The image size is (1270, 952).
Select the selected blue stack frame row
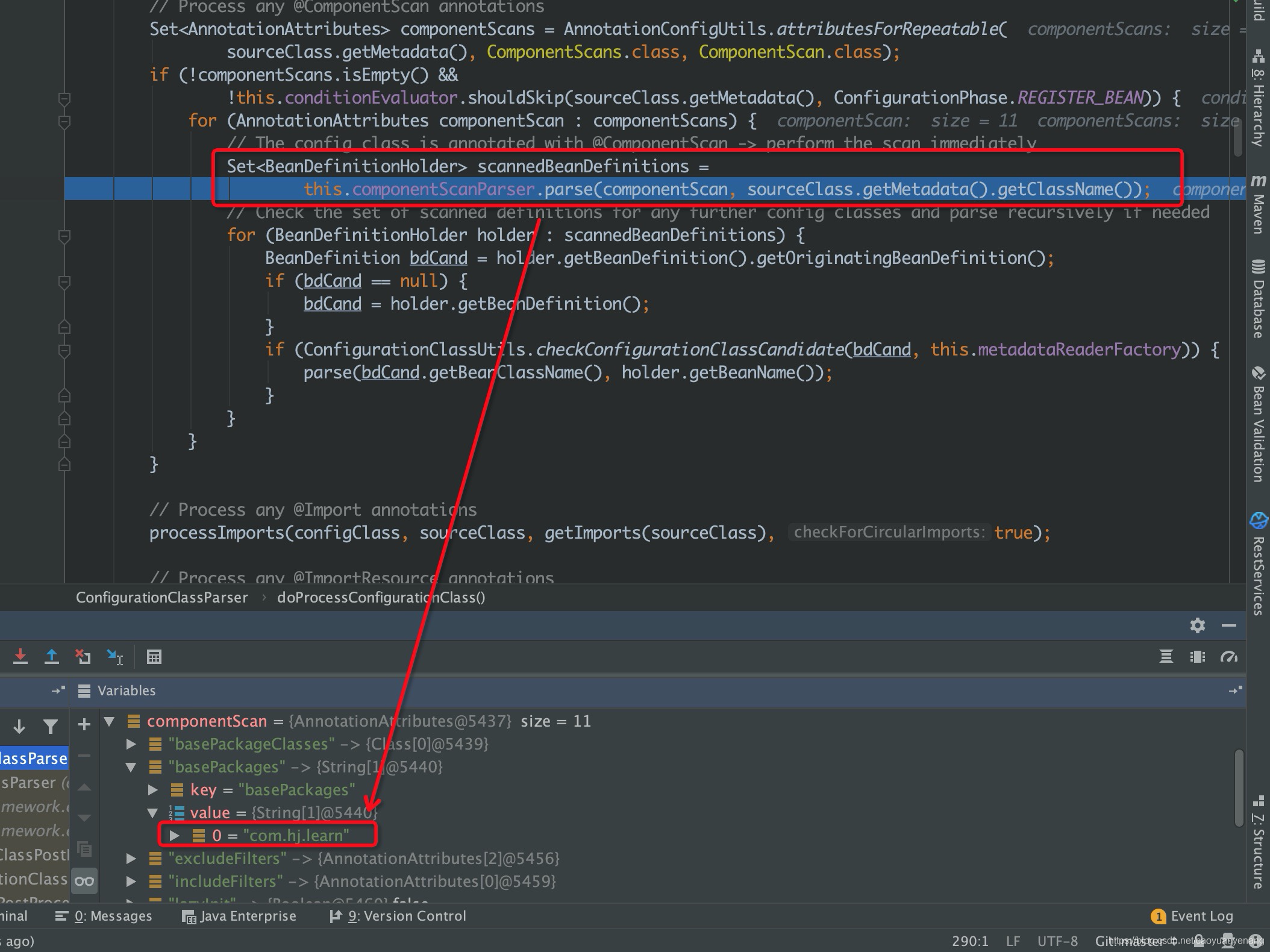(34, 759)
